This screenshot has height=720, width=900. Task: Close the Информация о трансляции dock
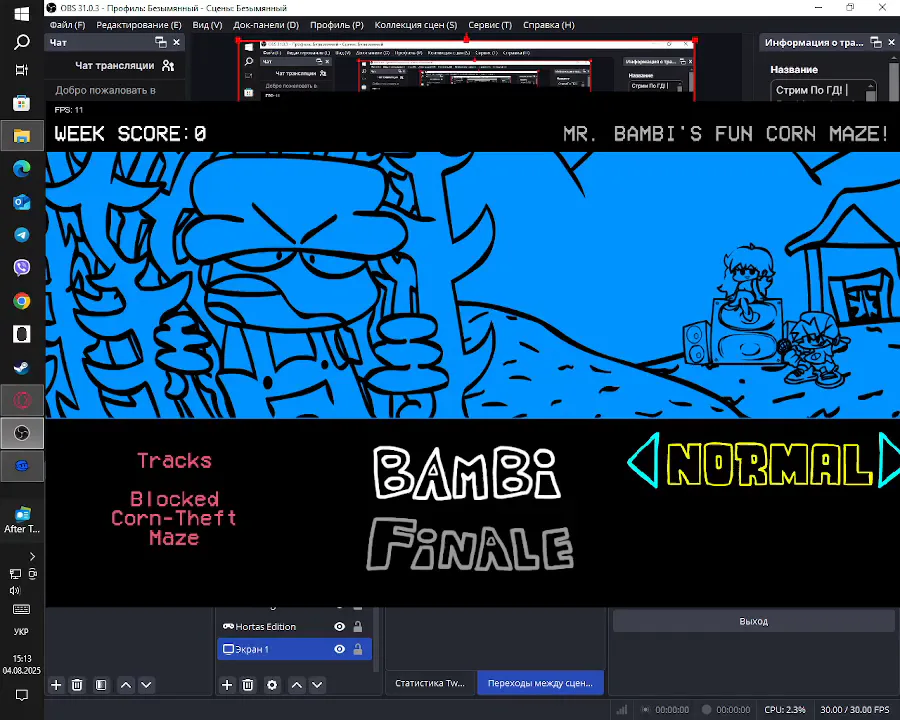pyautogui.click(x=891, y=42)
